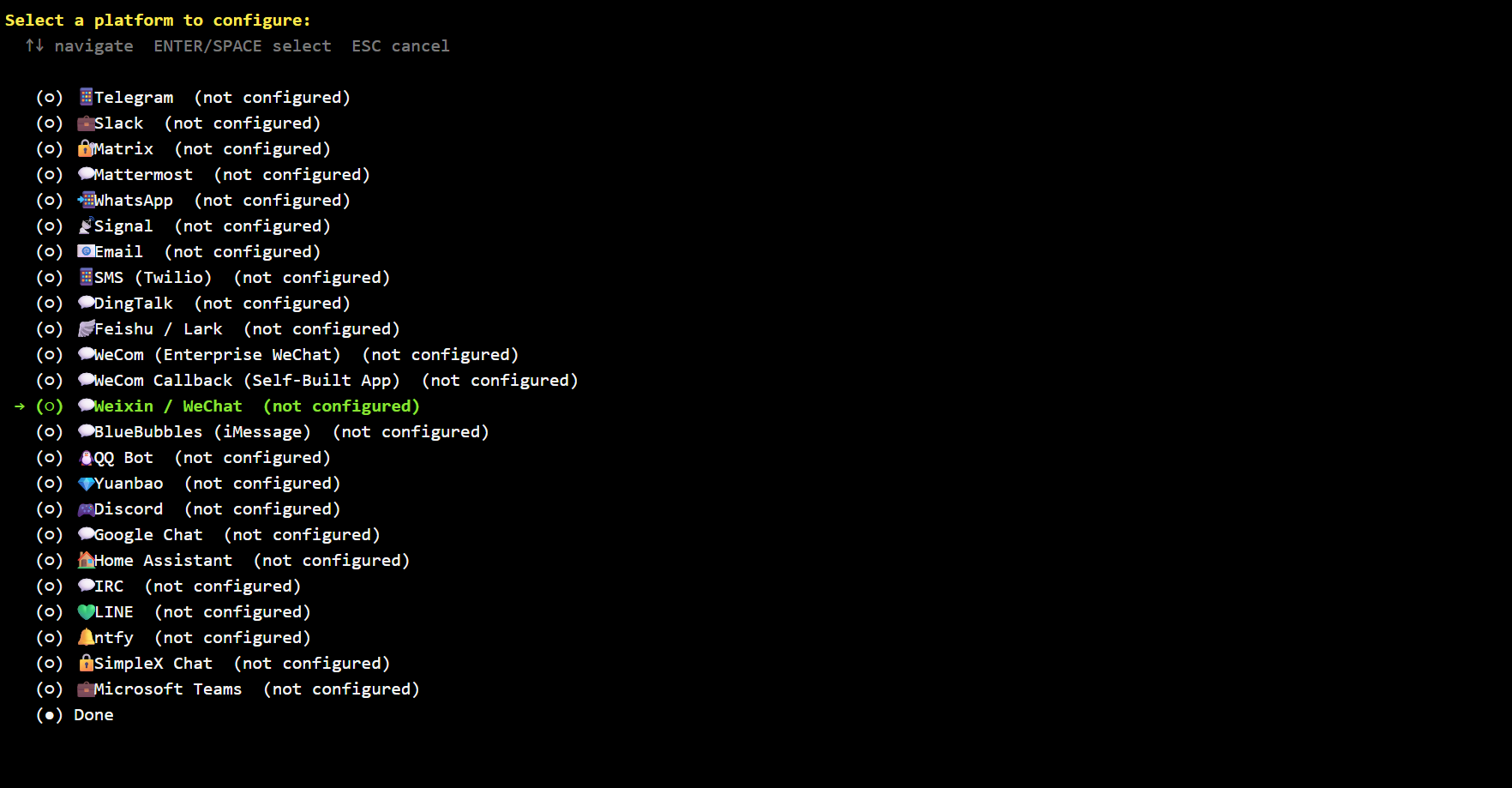Click the Microsoft Teams label

pyautogui.click(x=168, y=689)
